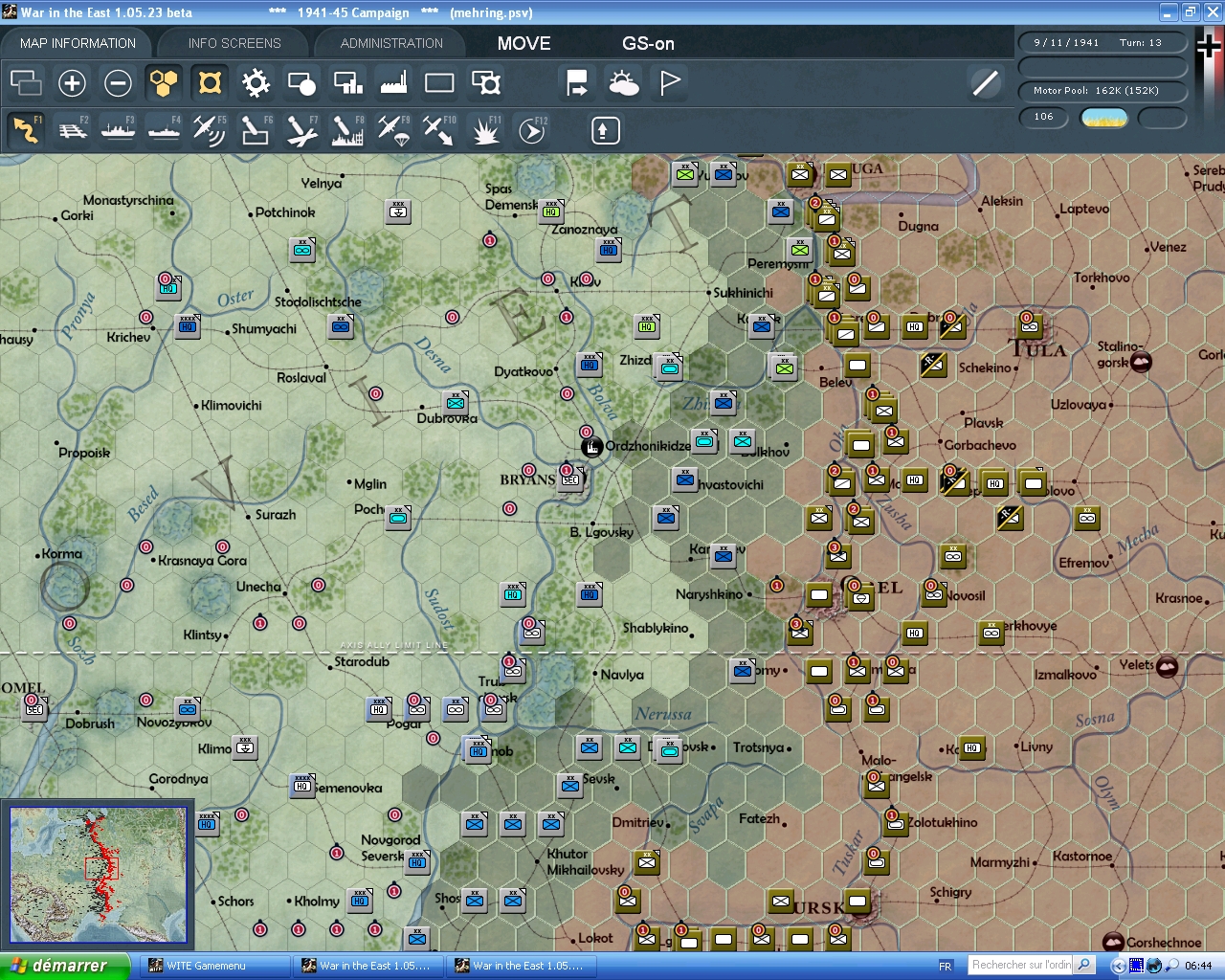
Task: Toggle the orange enemy hexes overlay
Action: [210, 83]
